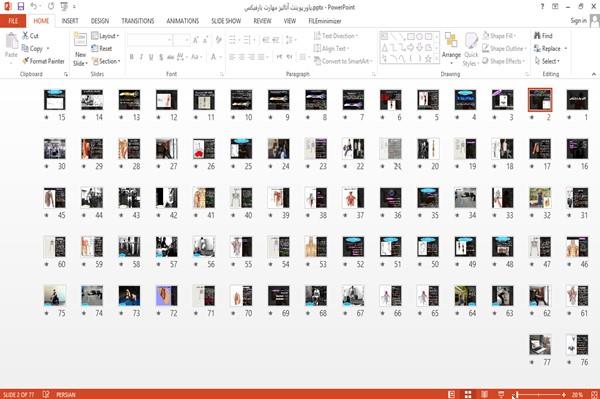The image size is (600, 399).
Task: Switch to the ANIMATIONS tab
Action: [183, 21]
